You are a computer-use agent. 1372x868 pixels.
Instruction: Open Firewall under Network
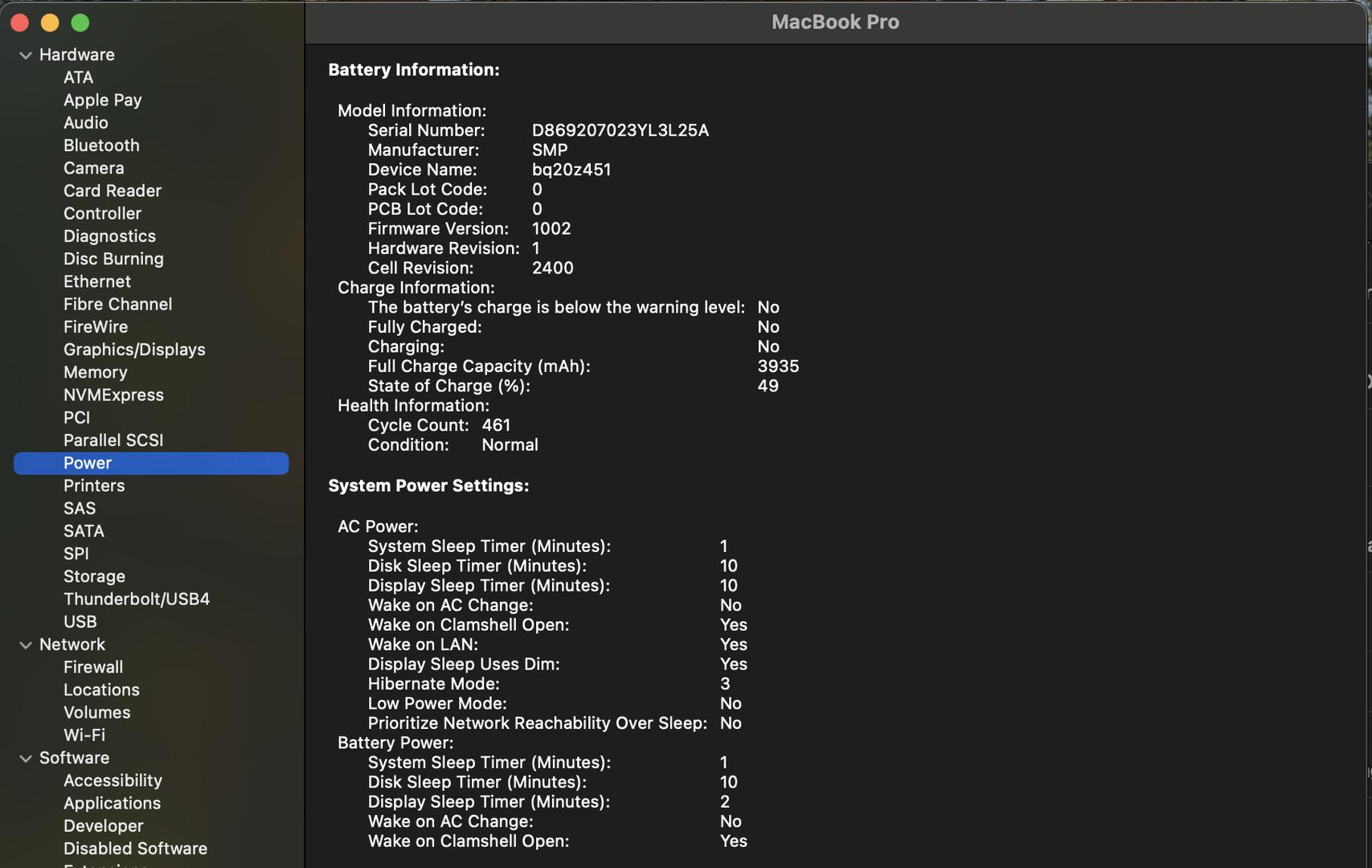(93, 667)
